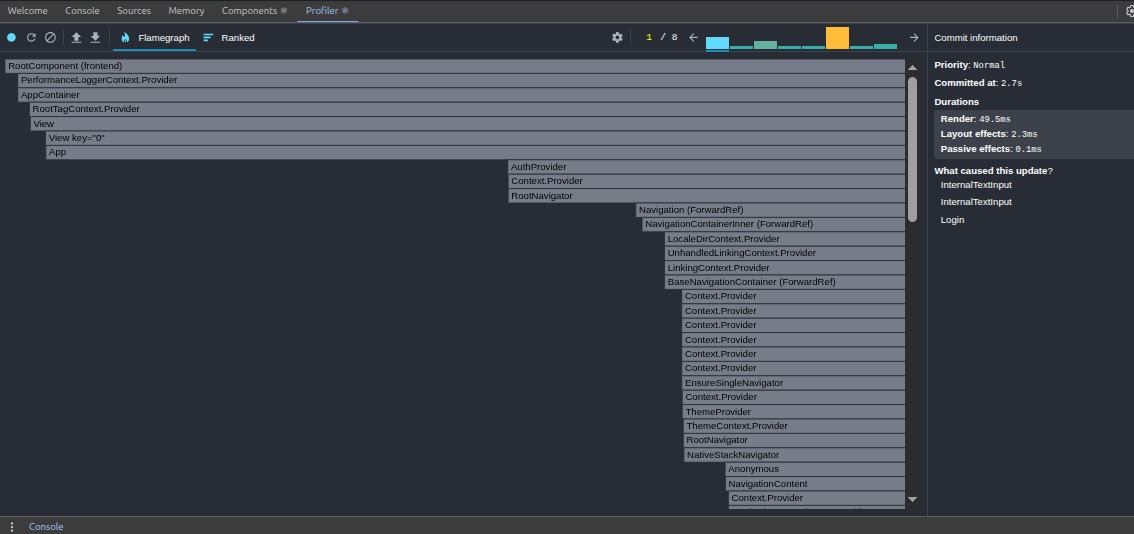Go to next commit arrow
Image resolution: width=1134 pixels, height=534 pixels.
tap(914, 38)
